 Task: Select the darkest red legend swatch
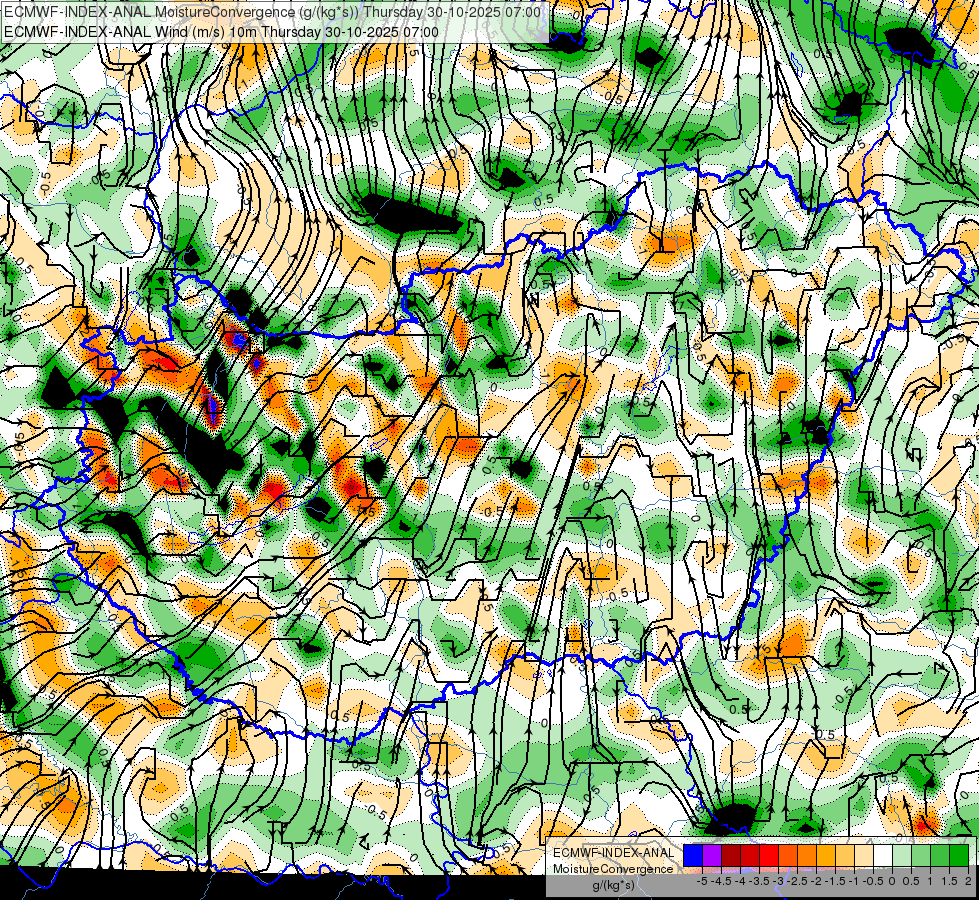pyautogui.click(x=731, y=856)
